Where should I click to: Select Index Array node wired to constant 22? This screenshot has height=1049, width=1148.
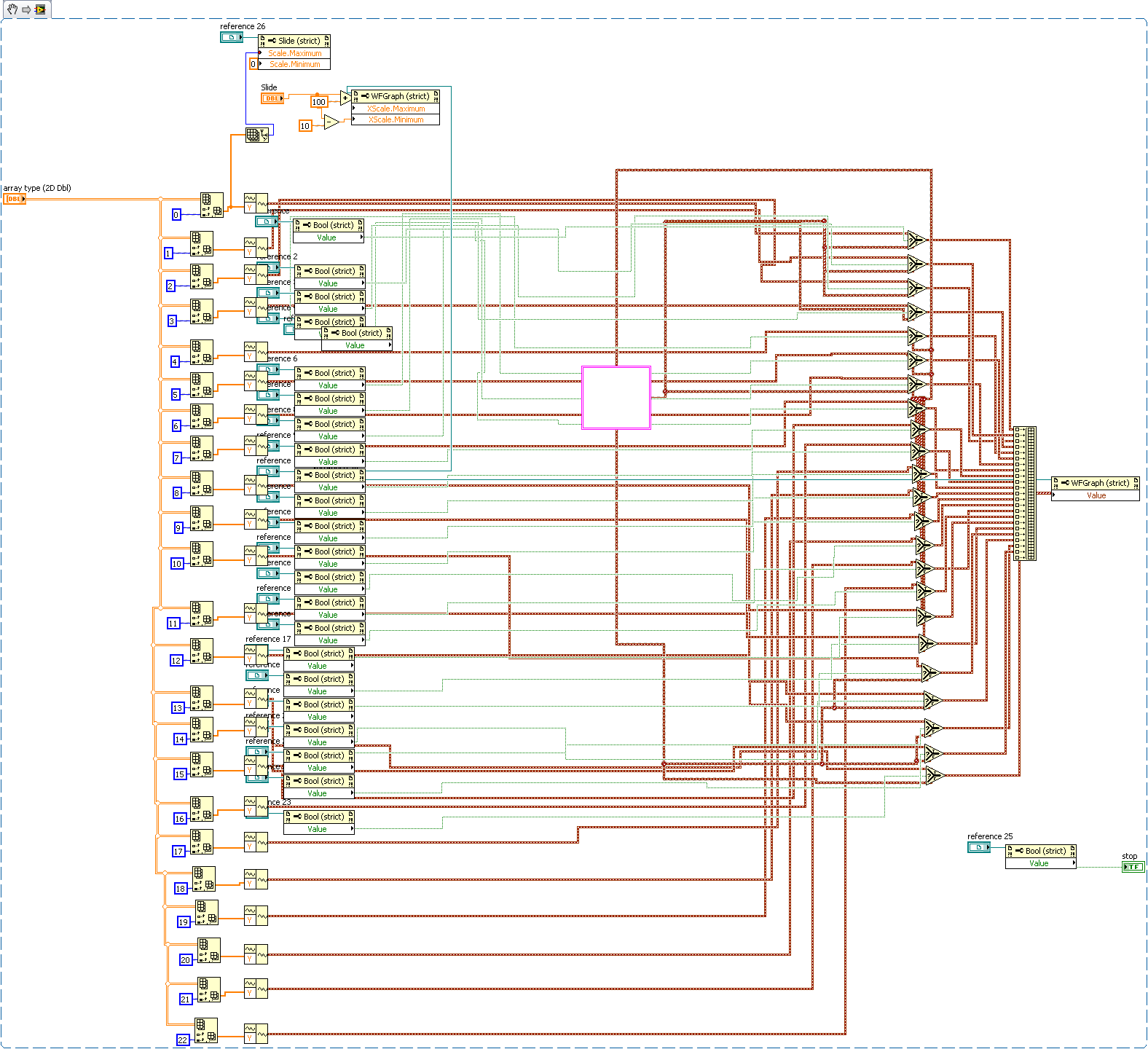pos(205,1031)
